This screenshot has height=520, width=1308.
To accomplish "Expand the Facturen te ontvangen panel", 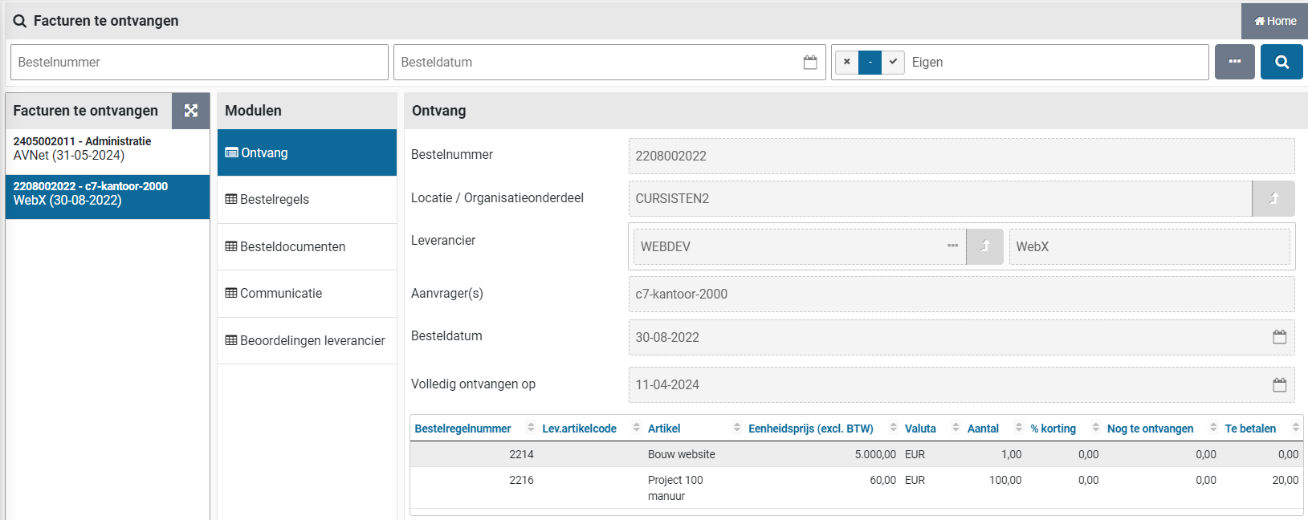I will point(190,111).
